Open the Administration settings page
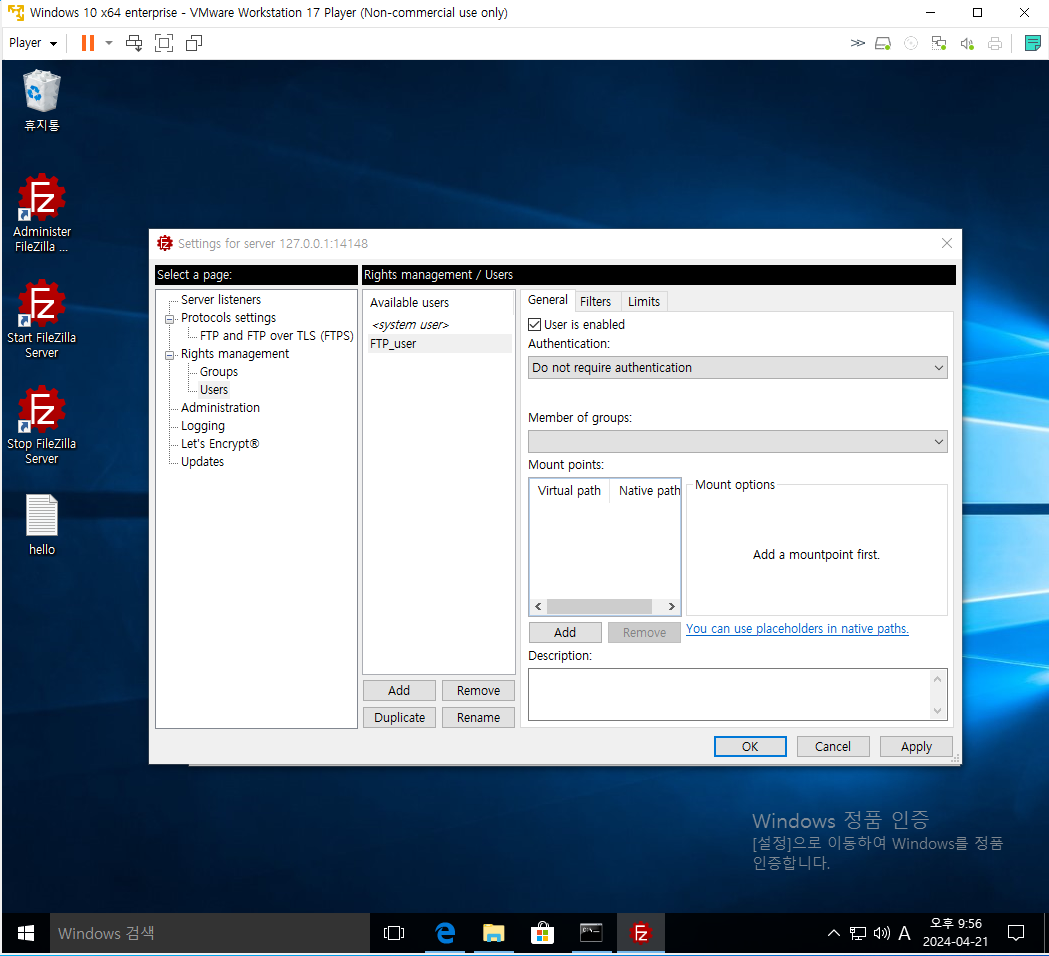This screenshot has height=956, width=1049. [x=220, y=408]
